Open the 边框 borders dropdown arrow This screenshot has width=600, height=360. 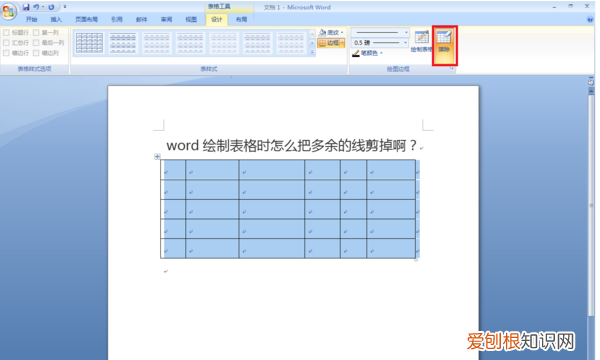(342, 43)
